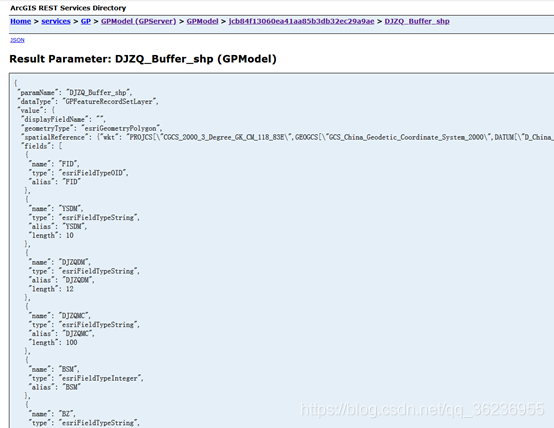Click the geometryType esriGeometryPolygon line
The width and height of the screenshot is (554, 428).
pos(92,128)
